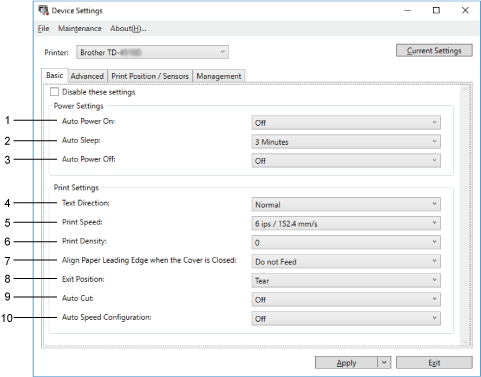The image size is (481, 377).
Task: Click the Power Settings group label
Action: click(x=79, y=106)
